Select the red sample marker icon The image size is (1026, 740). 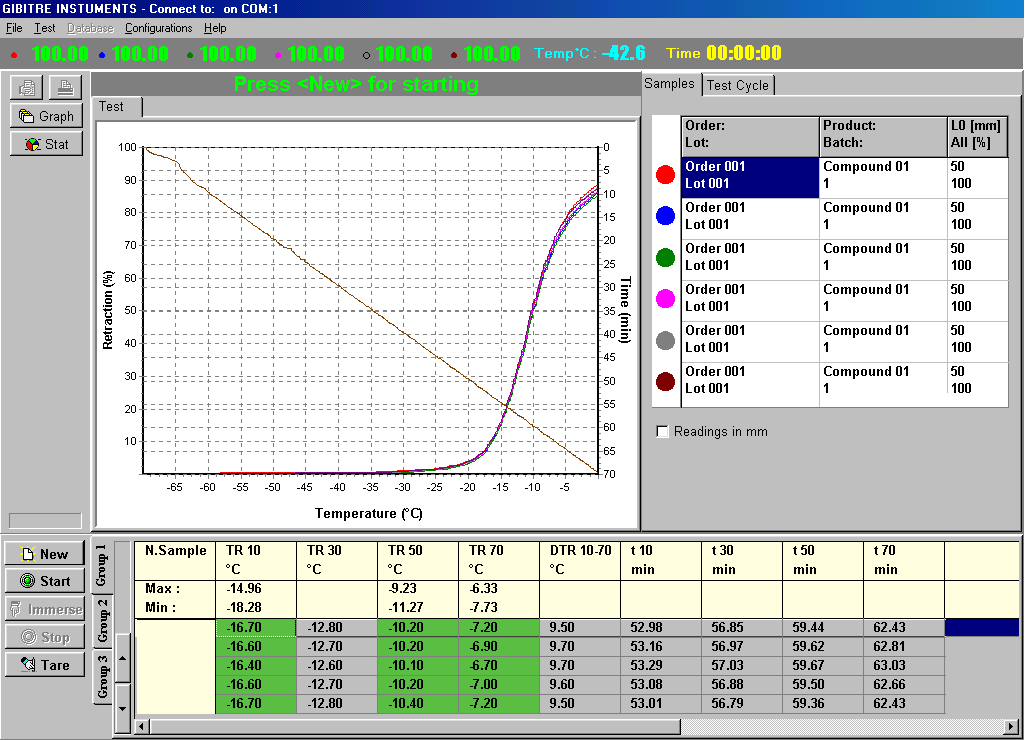(663, 173)
